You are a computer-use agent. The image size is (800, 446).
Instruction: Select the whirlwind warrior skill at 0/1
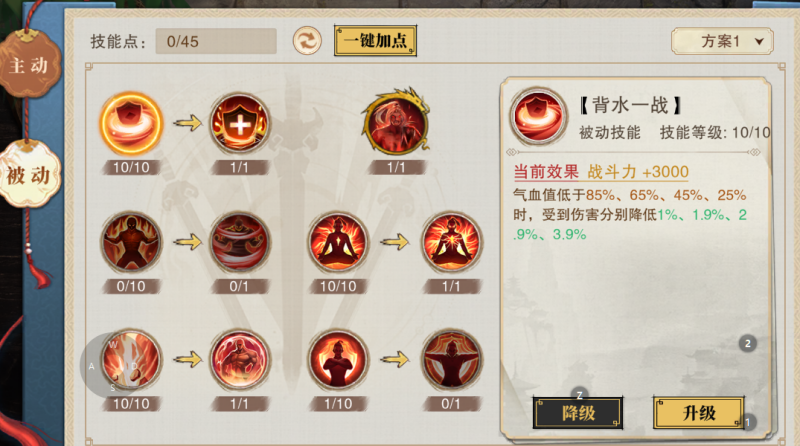point(239,242)
